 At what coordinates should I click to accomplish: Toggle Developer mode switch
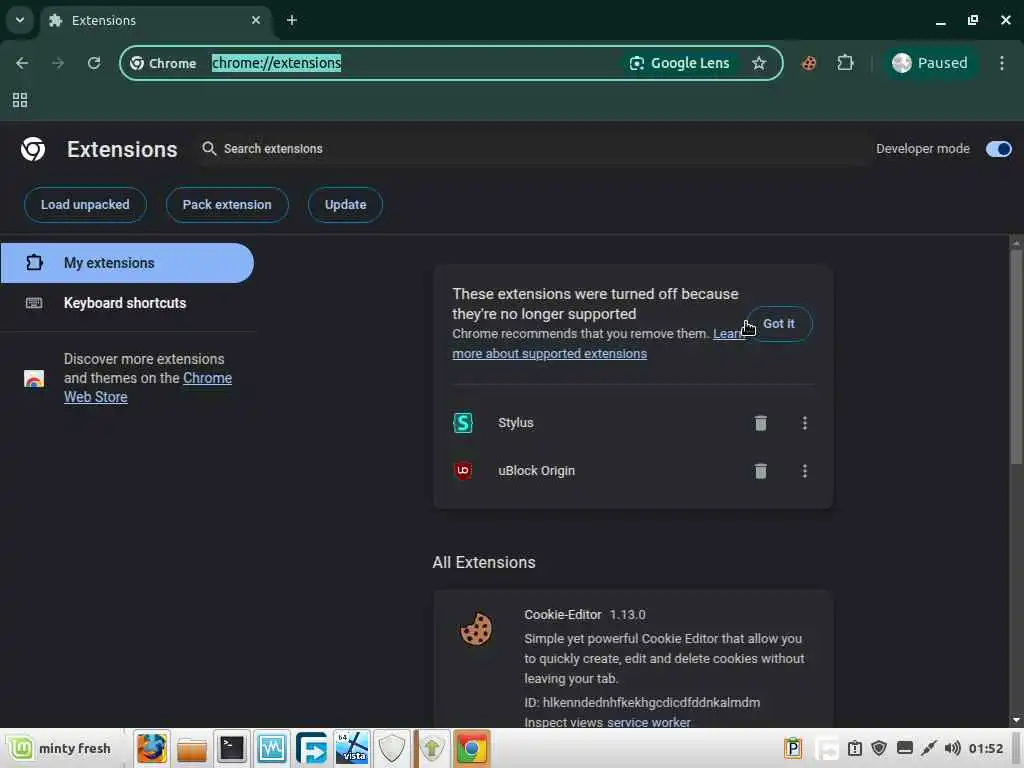999,149
